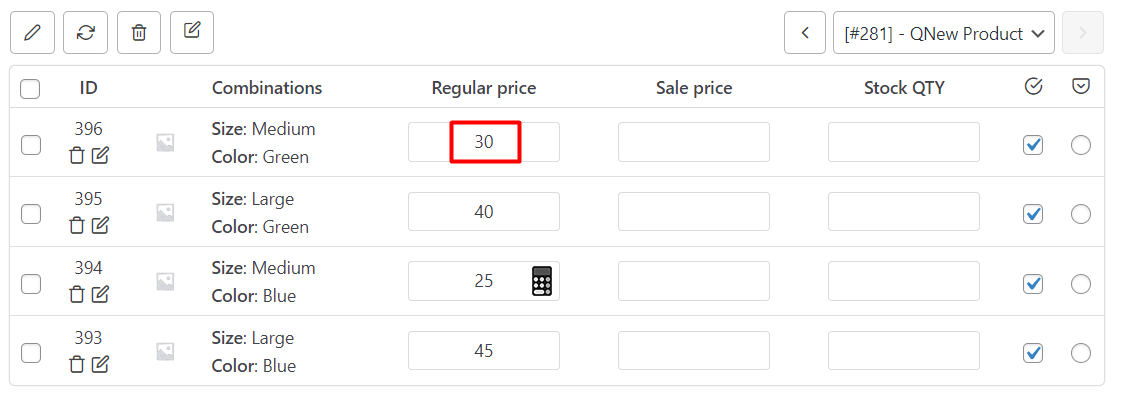Edit variation 395 using its edit icon
1126x413 pixels.
(100, 225)
